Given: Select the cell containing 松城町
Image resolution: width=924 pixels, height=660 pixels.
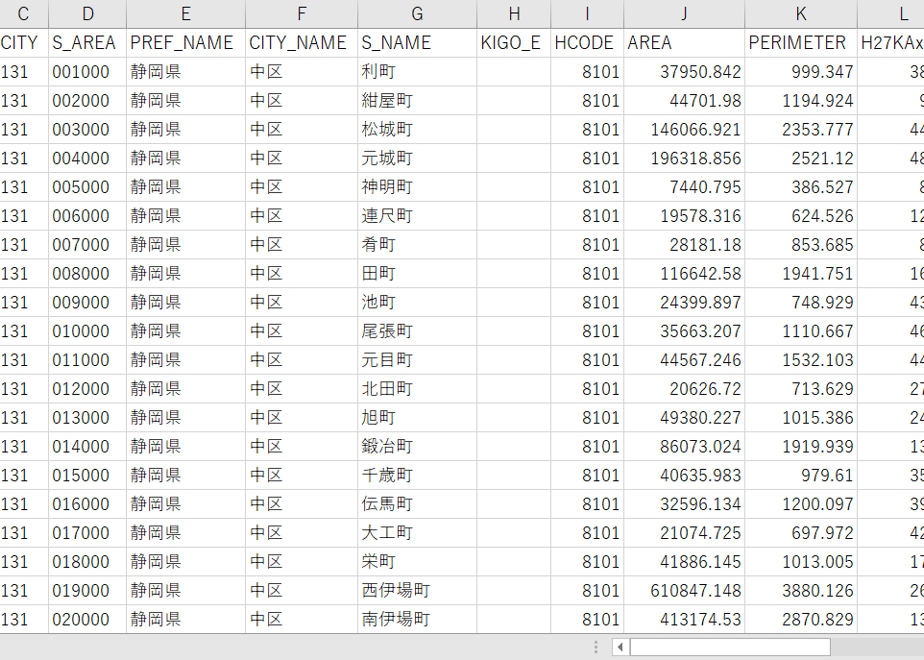Looking at the screenshot, I should [x=417, y=129].
